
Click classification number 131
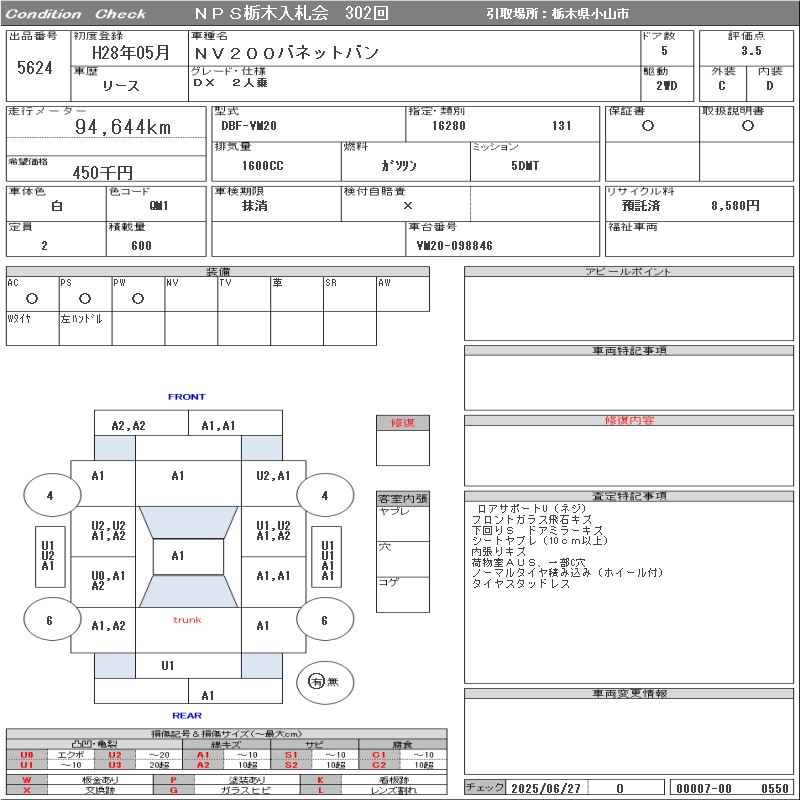pyautogui.click(x=561, y=126)
